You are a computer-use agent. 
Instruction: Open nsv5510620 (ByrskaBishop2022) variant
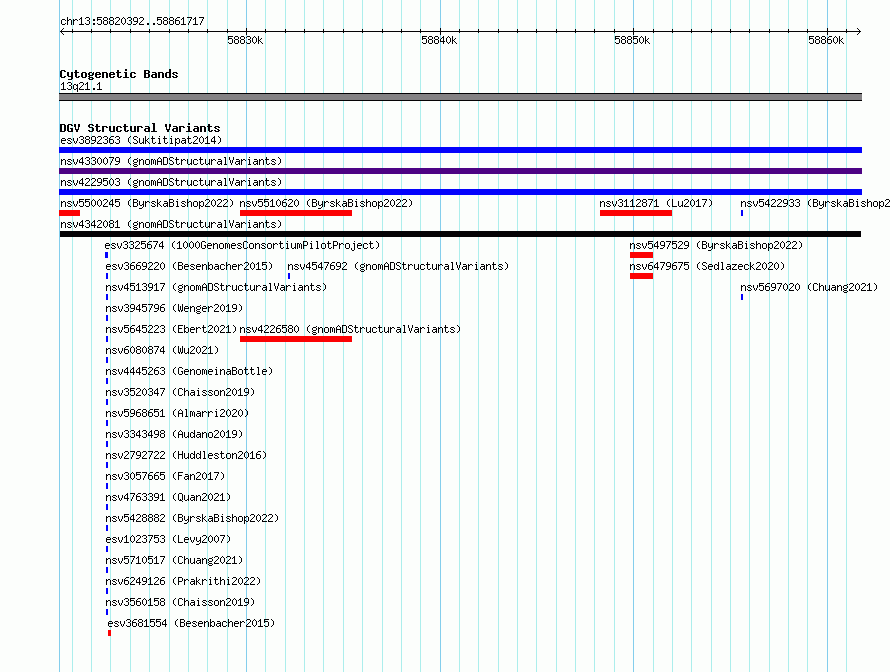click(x=326, y=203)
